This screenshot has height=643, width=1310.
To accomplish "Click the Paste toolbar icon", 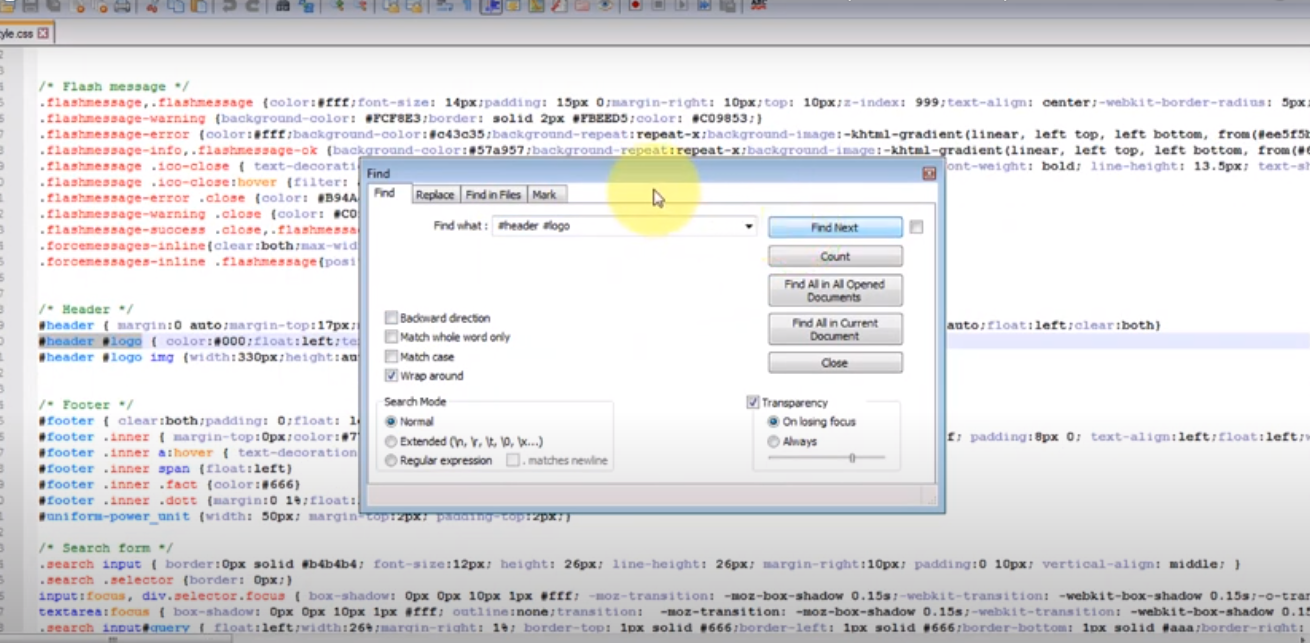I will click(x=198, y=5).
